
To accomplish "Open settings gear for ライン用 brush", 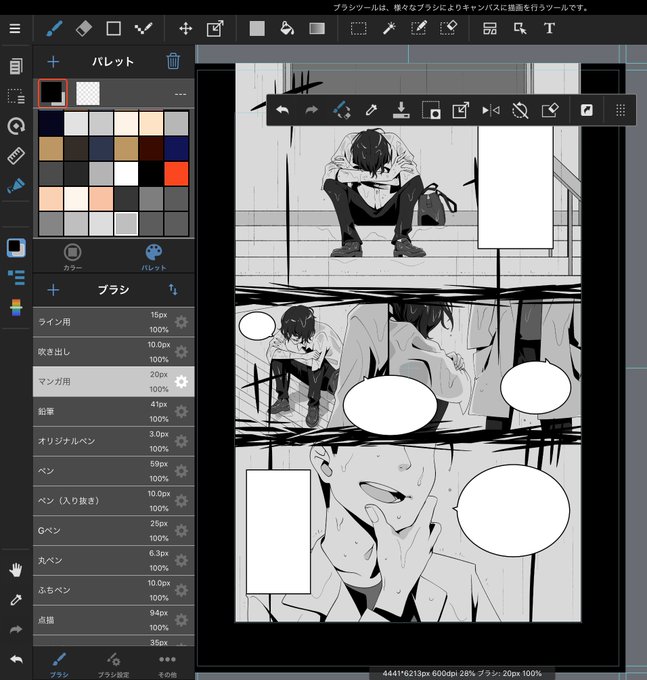I will point(181,322).
